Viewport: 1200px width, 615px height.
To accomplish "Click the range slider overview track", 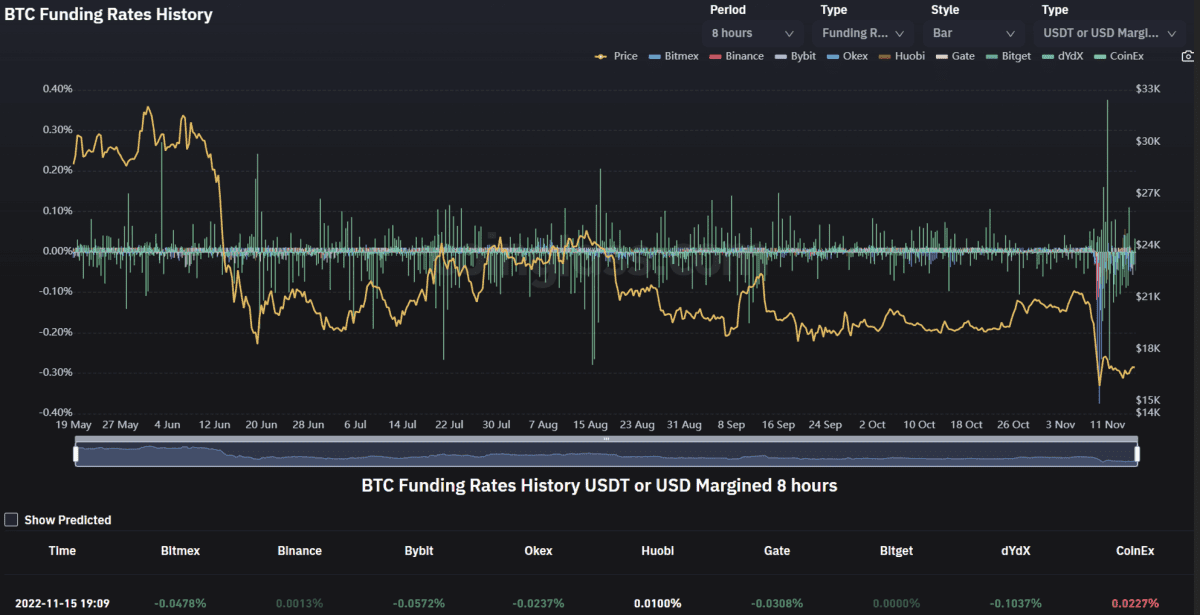I will 606,453.
